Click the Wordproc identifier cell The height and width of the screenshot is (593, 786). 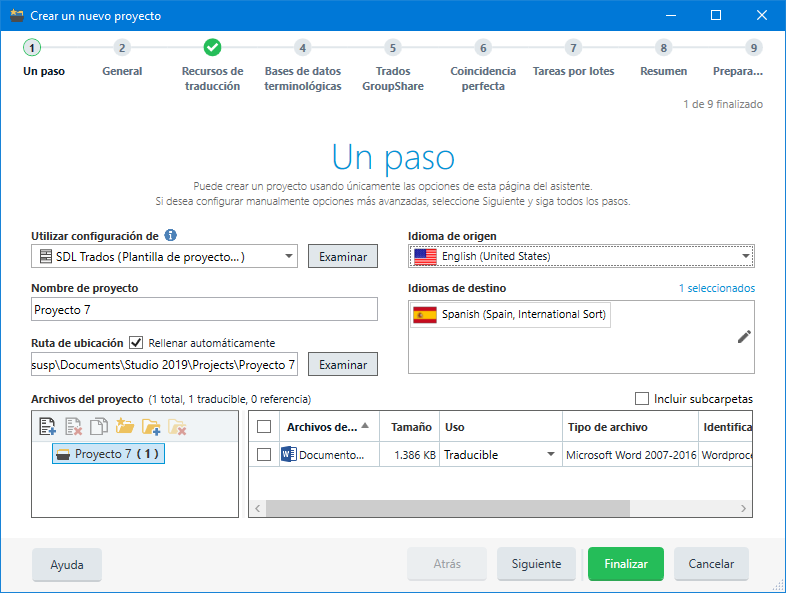pyautogui.click(x=726, y=455)
